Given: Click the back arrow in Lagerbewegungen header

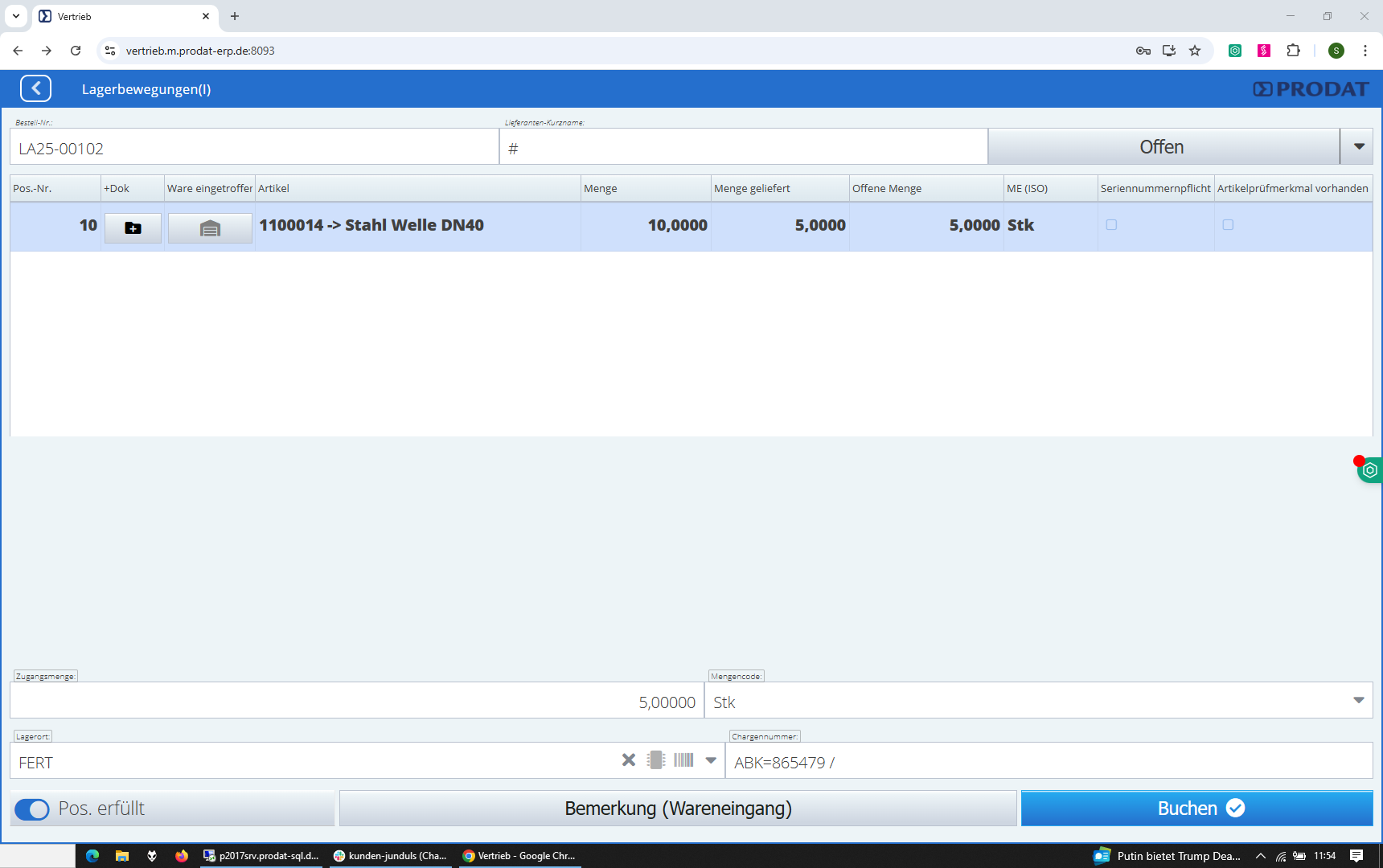Looking at the screenshot, I should (36, 88).
